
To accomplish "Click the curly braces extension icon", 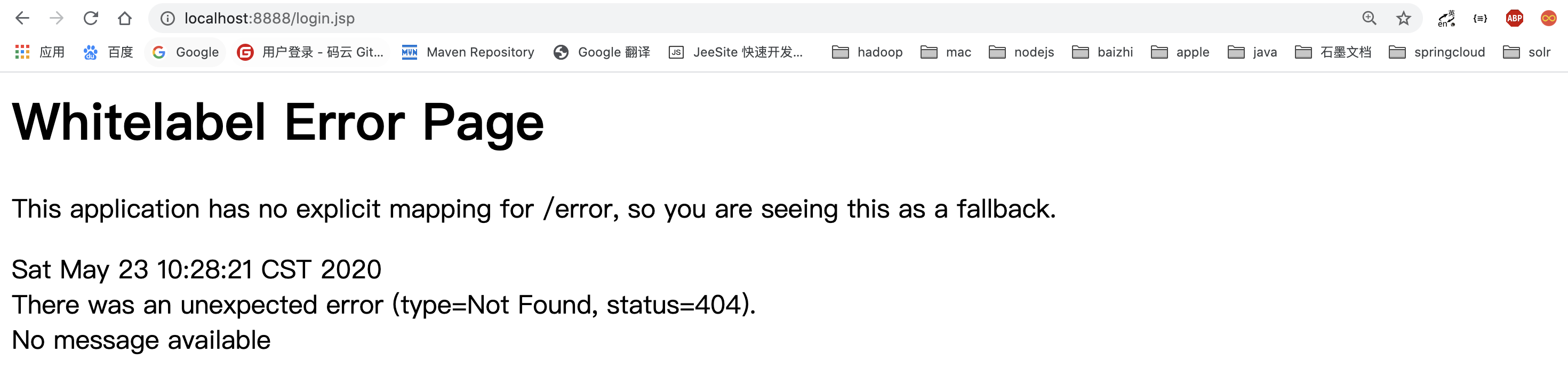I will coord(1480,18).
